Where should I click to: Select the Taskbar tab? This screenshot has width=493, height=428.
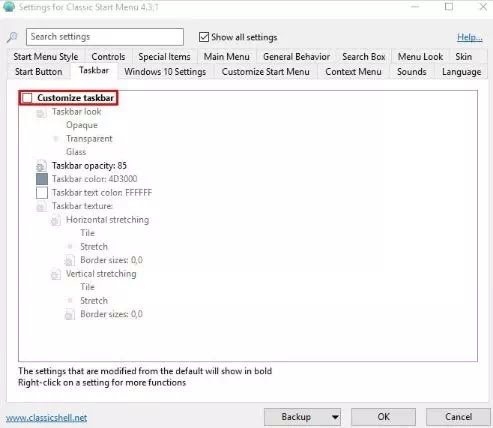pos(94,71)
